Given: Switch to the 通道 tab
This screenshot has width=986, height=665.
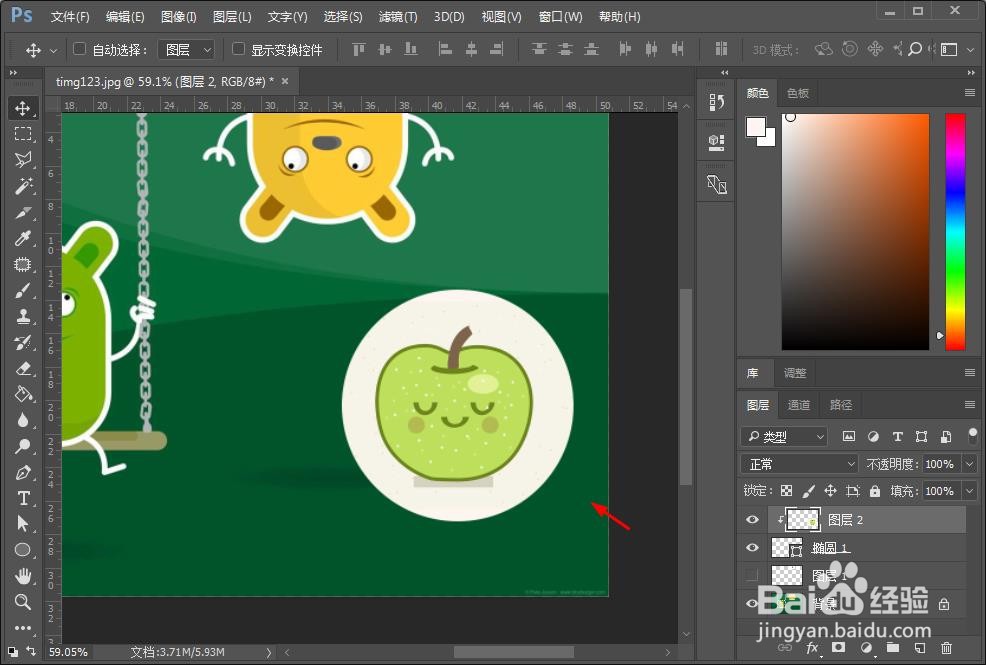Looking at the screenshot, I should coord(799,405).
